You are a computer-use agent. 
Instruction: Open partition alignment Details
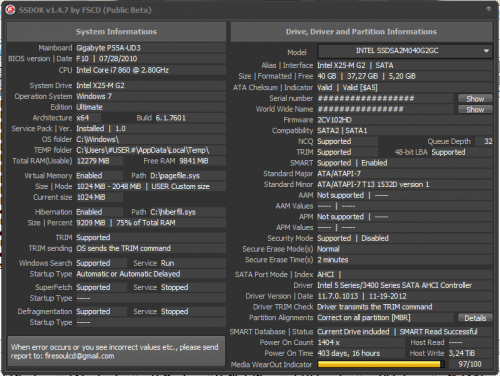click(475, 318)
